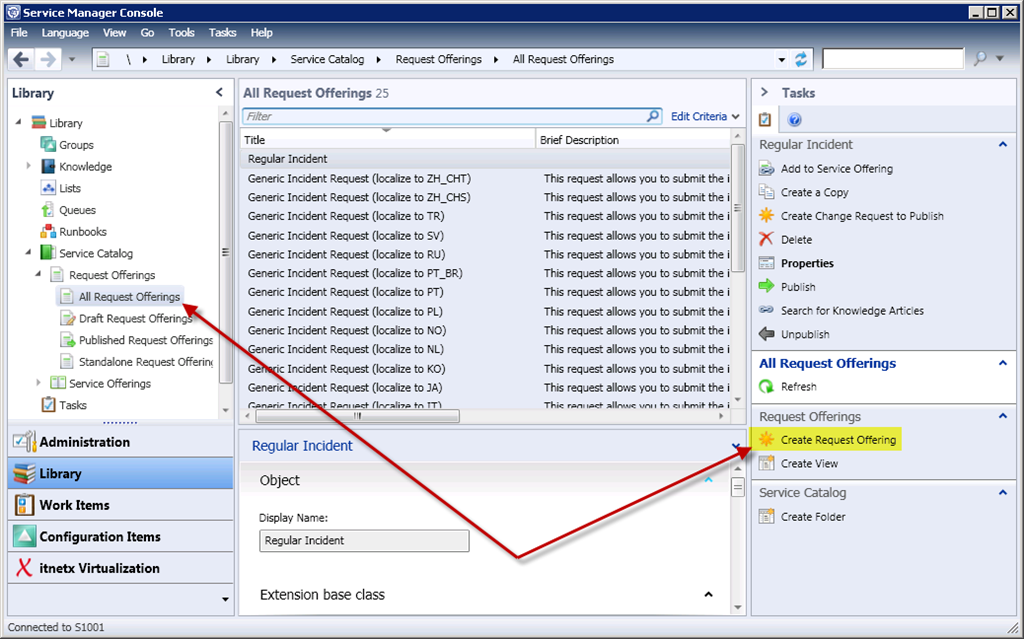Click the navigation Back arrow button
Screen dimensions: 1024x639
click(22, 59)
